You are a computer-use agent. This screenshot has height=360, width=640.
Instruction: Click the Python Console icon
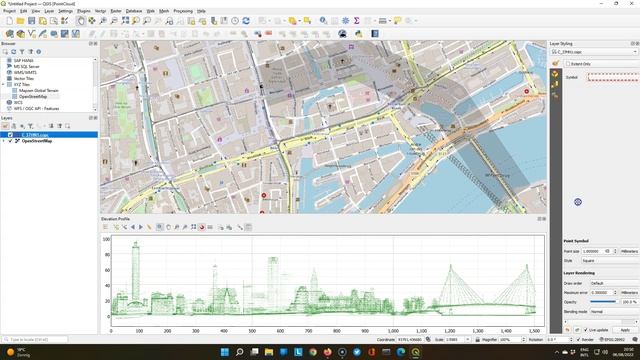click(358, 34)
